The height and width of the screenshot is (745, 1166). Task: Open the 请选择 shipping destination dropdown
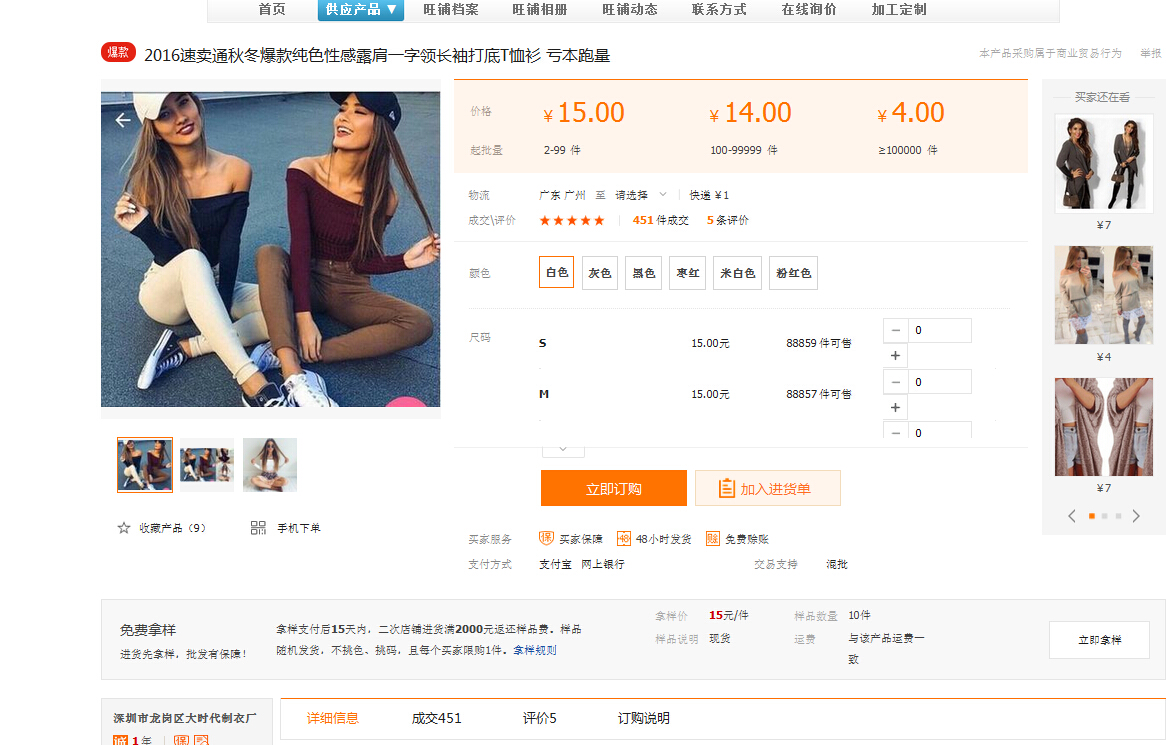(640, 195)
